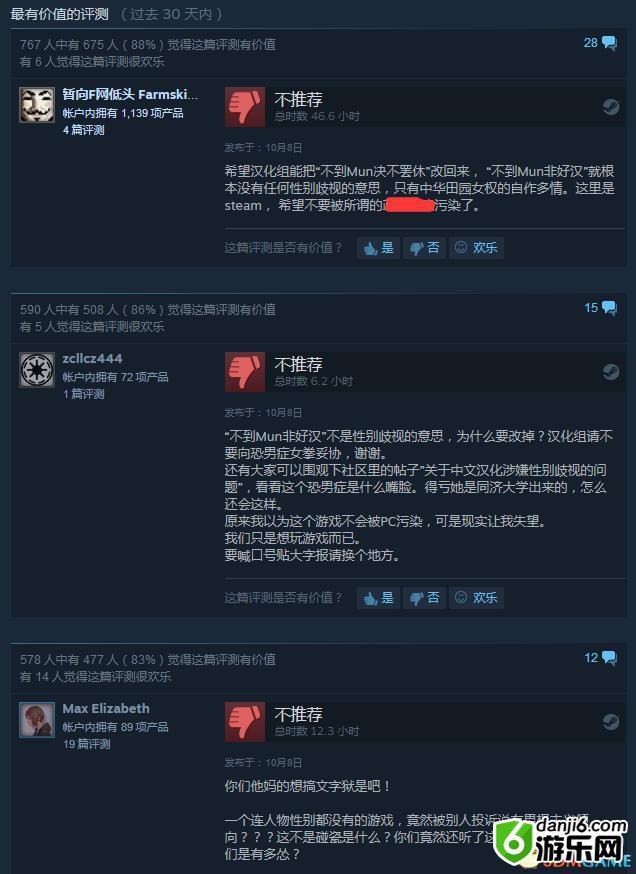Screen dimensions: 636x874
Task: Open the Guy Fawkes mask avatar profile
Action: 37,105
